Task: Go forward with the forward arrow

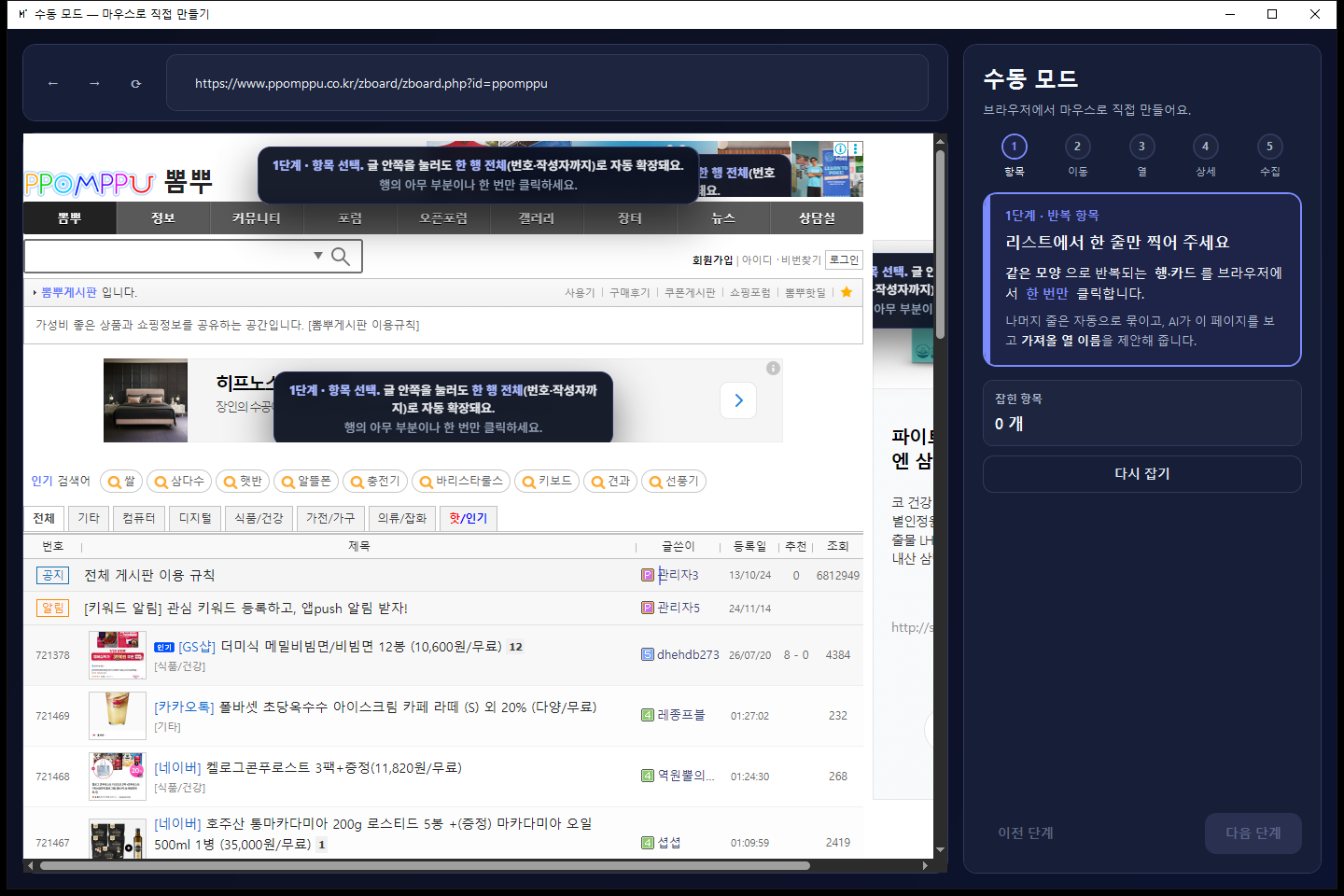Action: tap(94, 83)
